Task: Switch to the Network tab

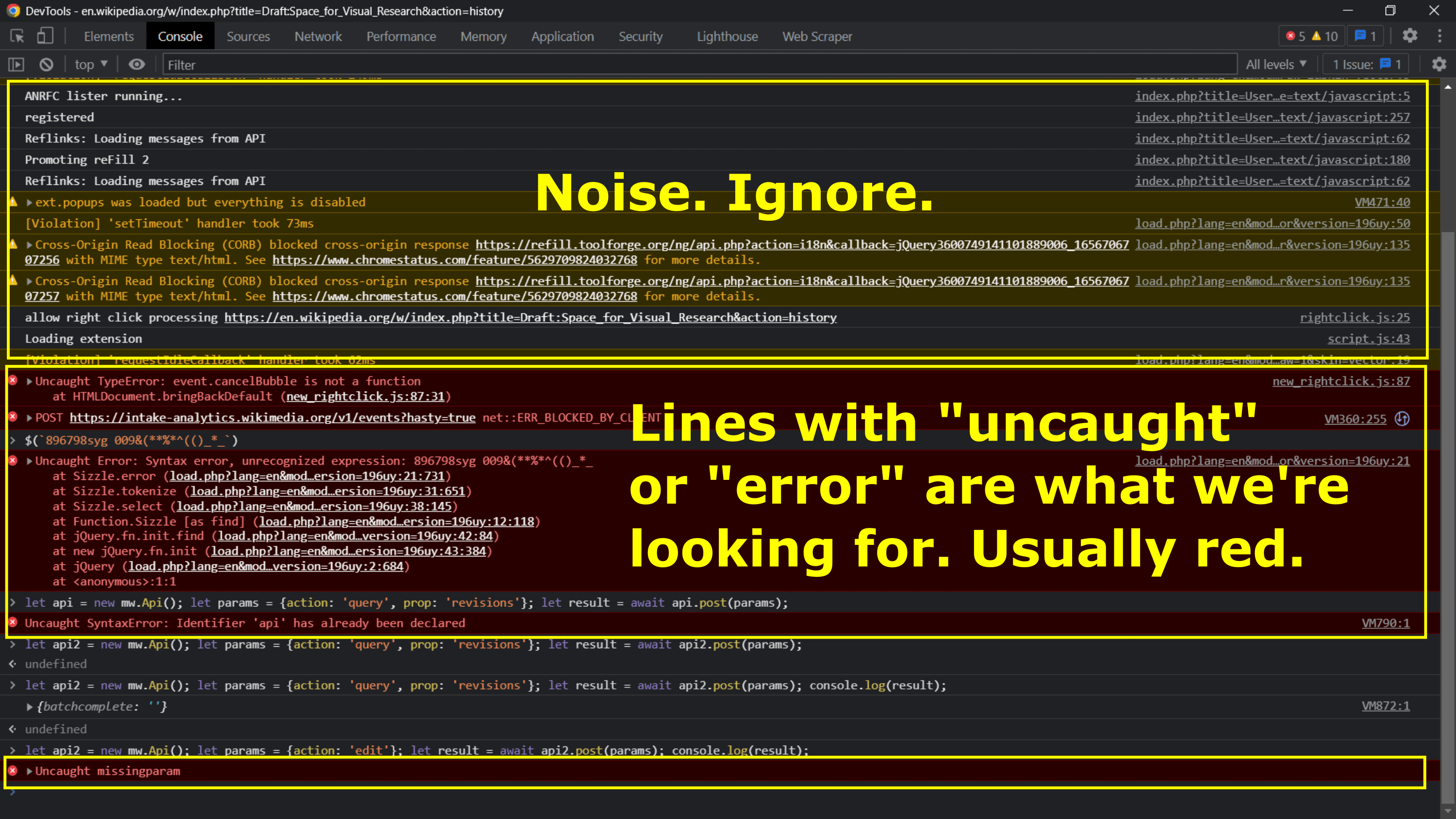Action: click(x=318, y=36)
